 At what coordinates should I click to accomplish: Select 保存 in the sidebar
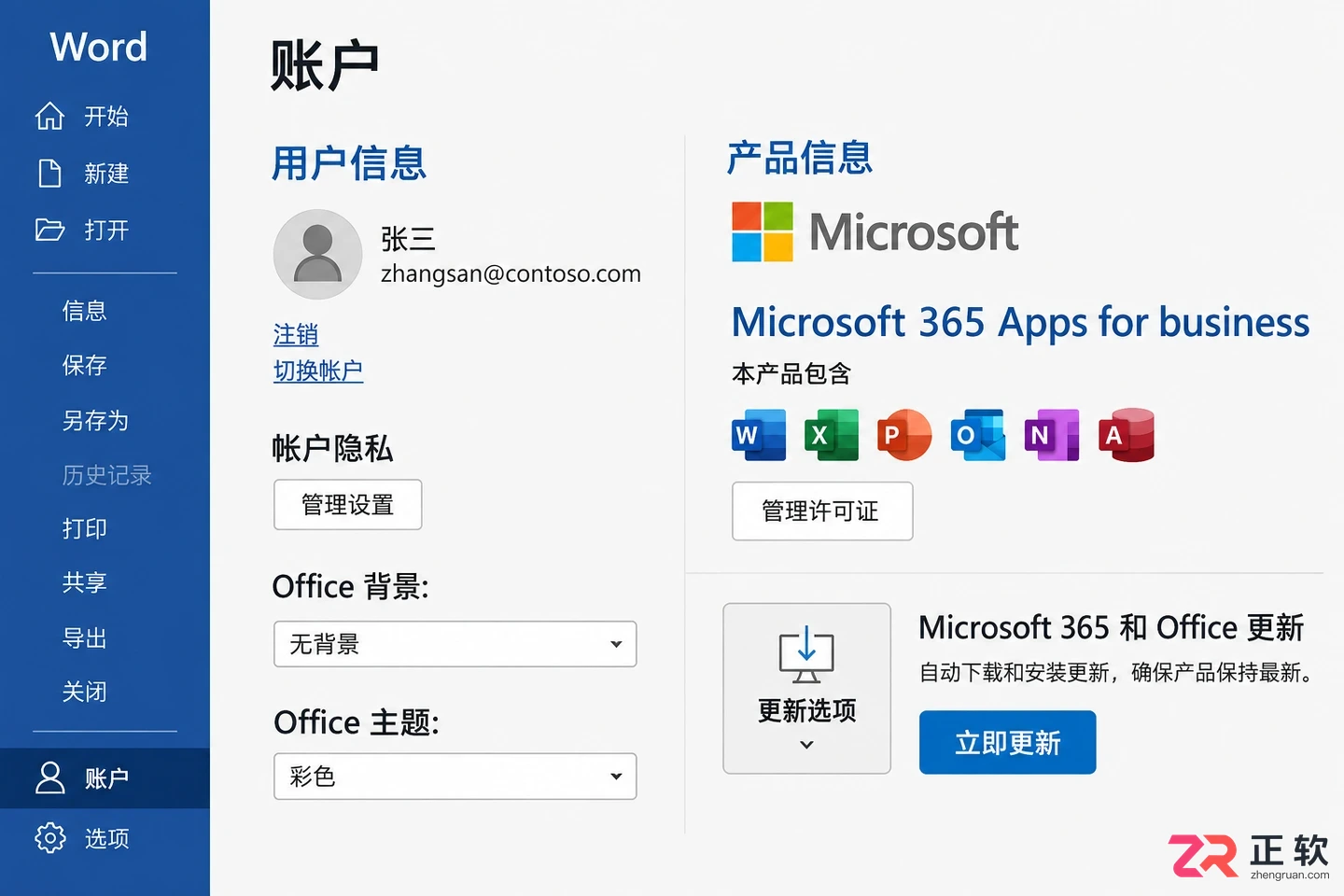[85, 365]
